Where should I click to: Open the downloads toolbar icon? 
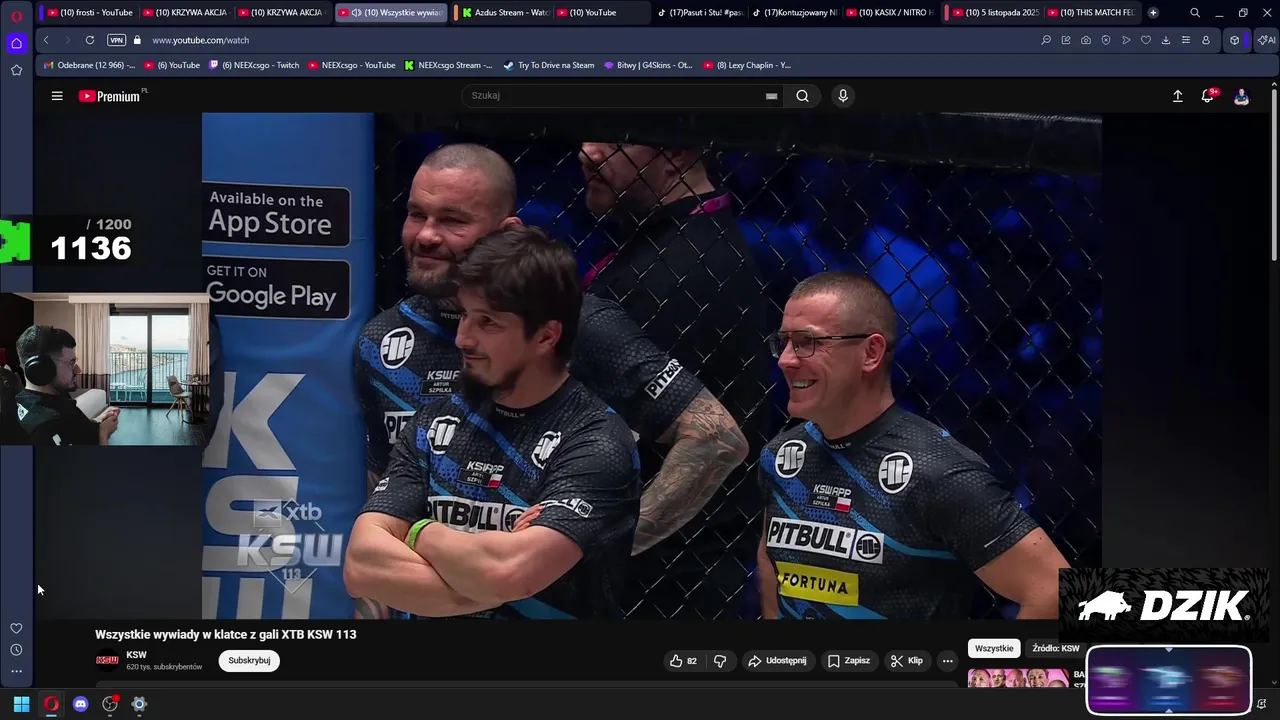point(1166,40)
